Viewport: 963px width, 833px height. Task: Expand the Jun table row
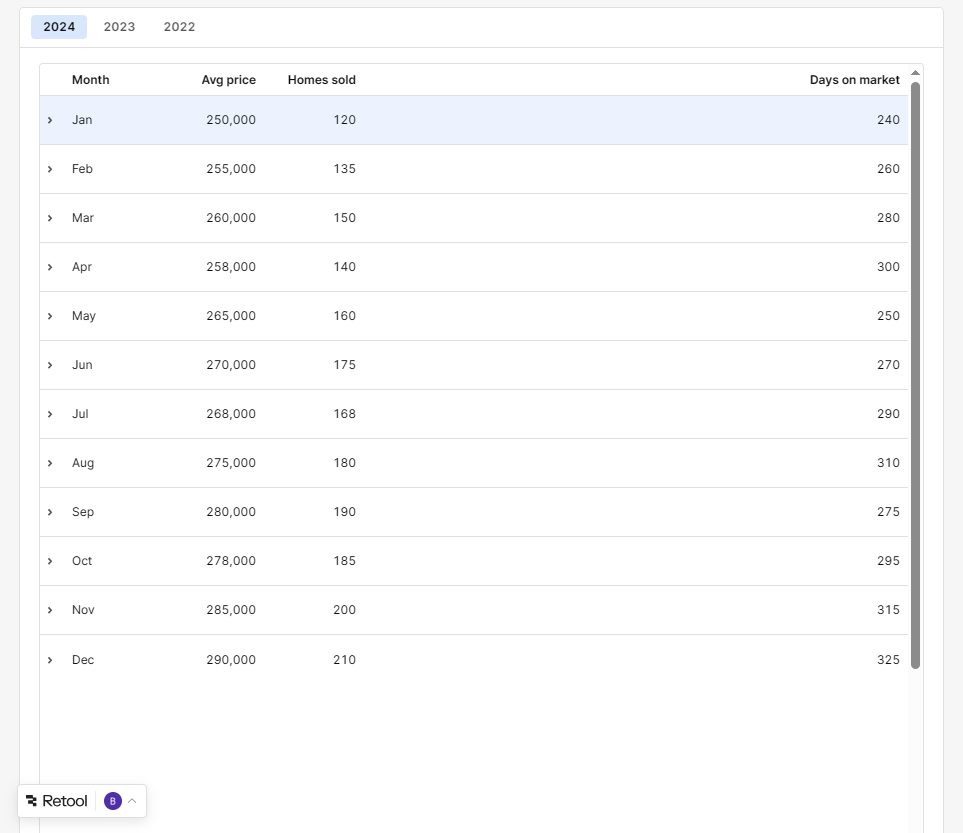point(50,364)
